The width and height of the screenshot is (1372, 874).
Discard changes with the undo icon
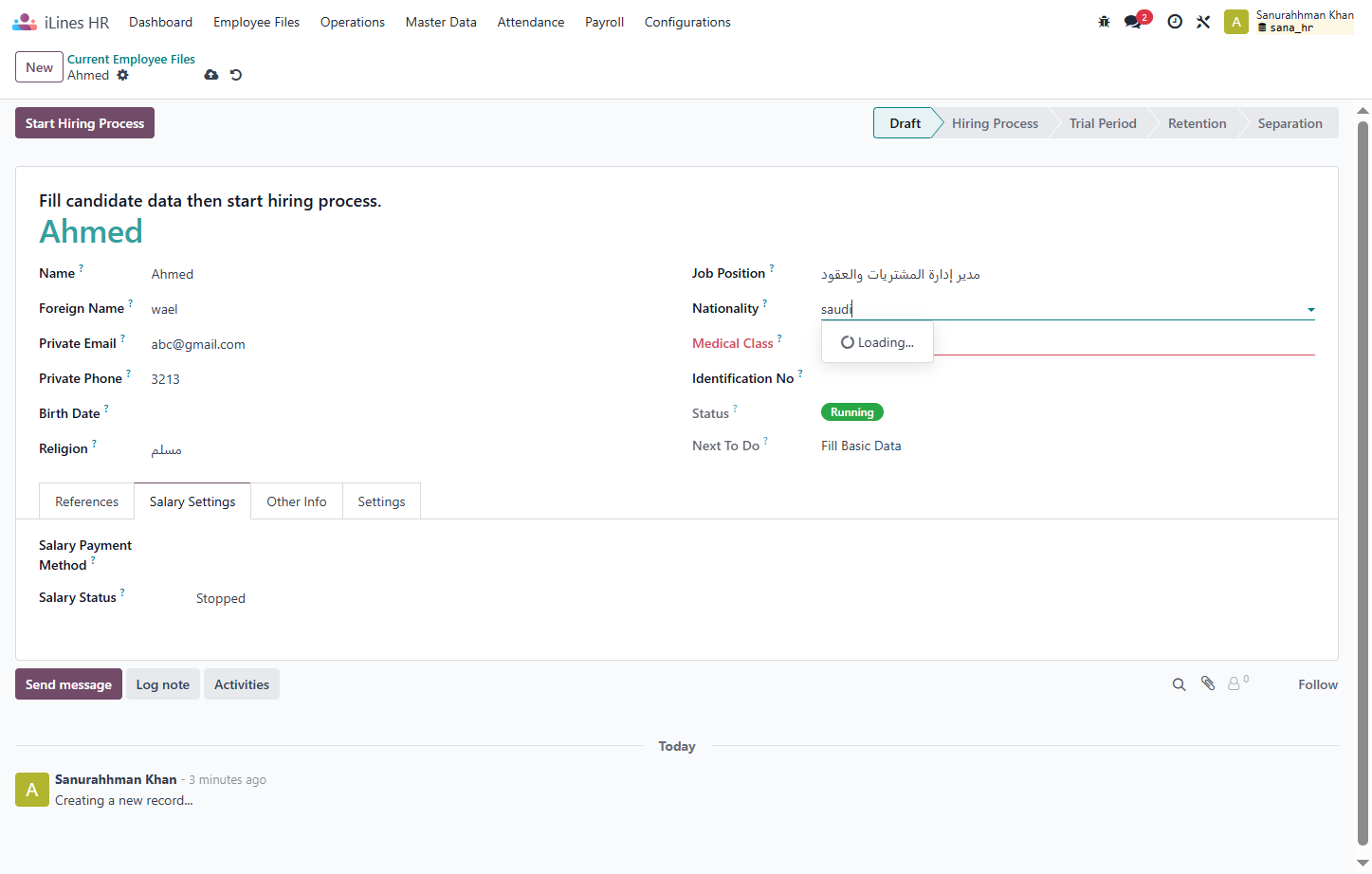click(x=236, y=75)
